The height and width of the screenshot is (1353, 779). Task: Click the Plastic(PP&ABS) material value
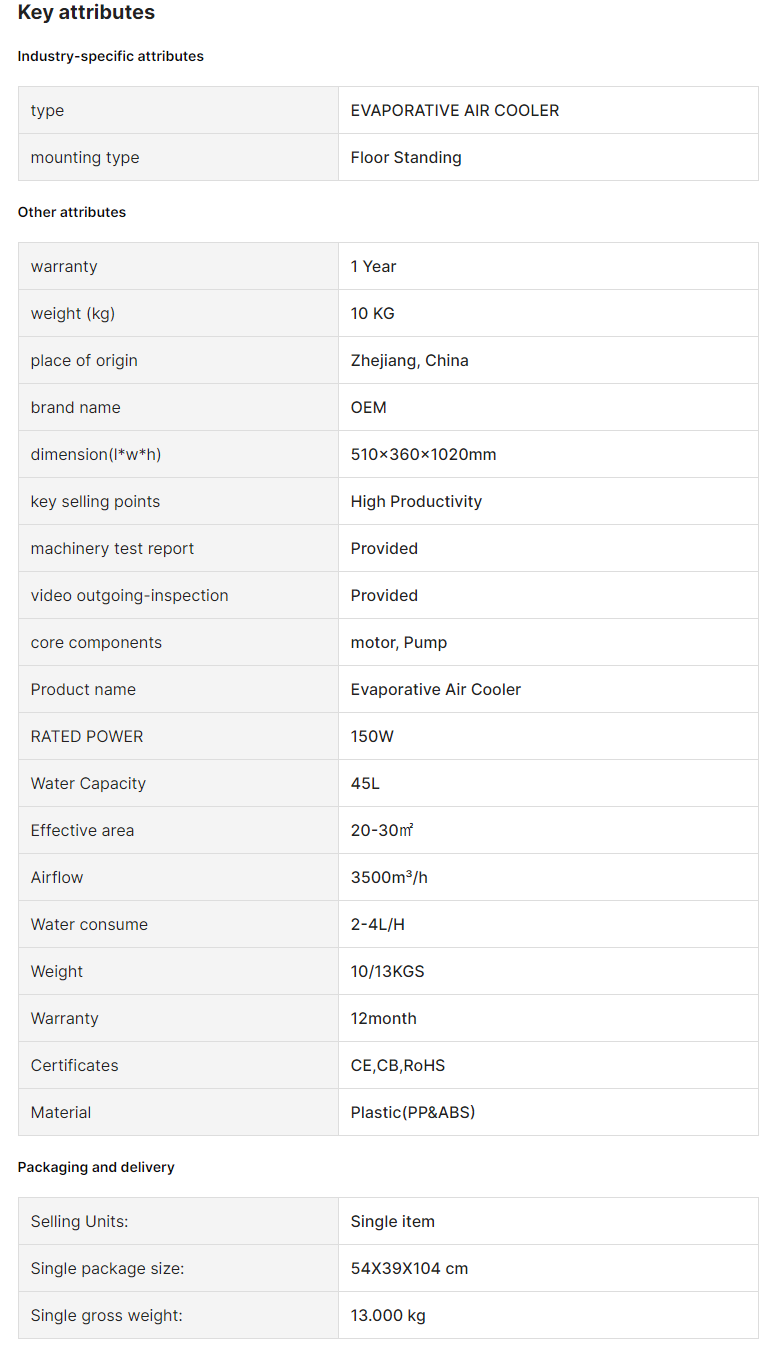click(413, 1113)
